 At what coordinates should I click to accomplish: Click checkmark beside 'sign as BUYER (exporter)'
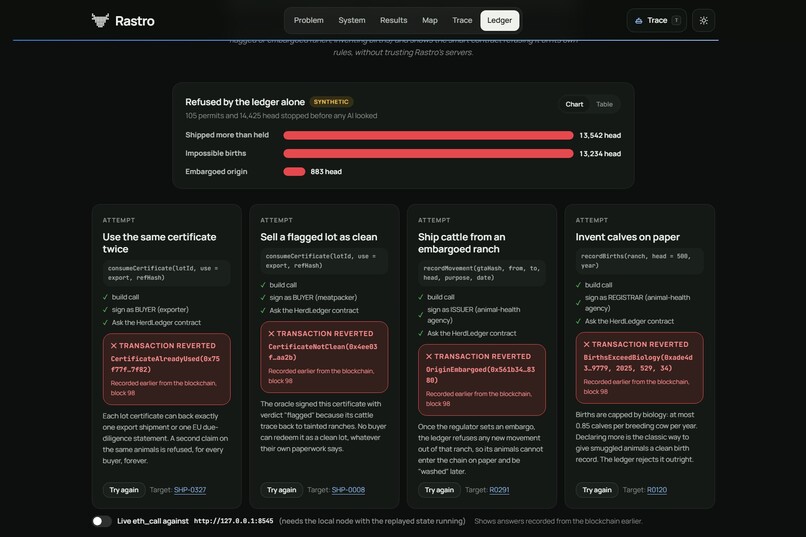pyautogui.click(x=105, y=309)
